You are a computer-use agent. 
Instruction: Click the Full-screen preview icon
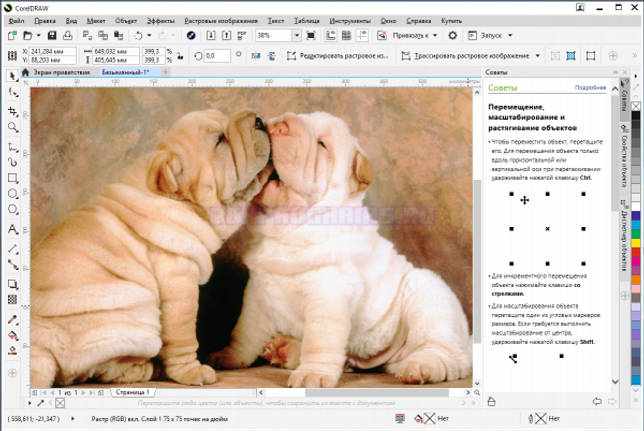311,35
